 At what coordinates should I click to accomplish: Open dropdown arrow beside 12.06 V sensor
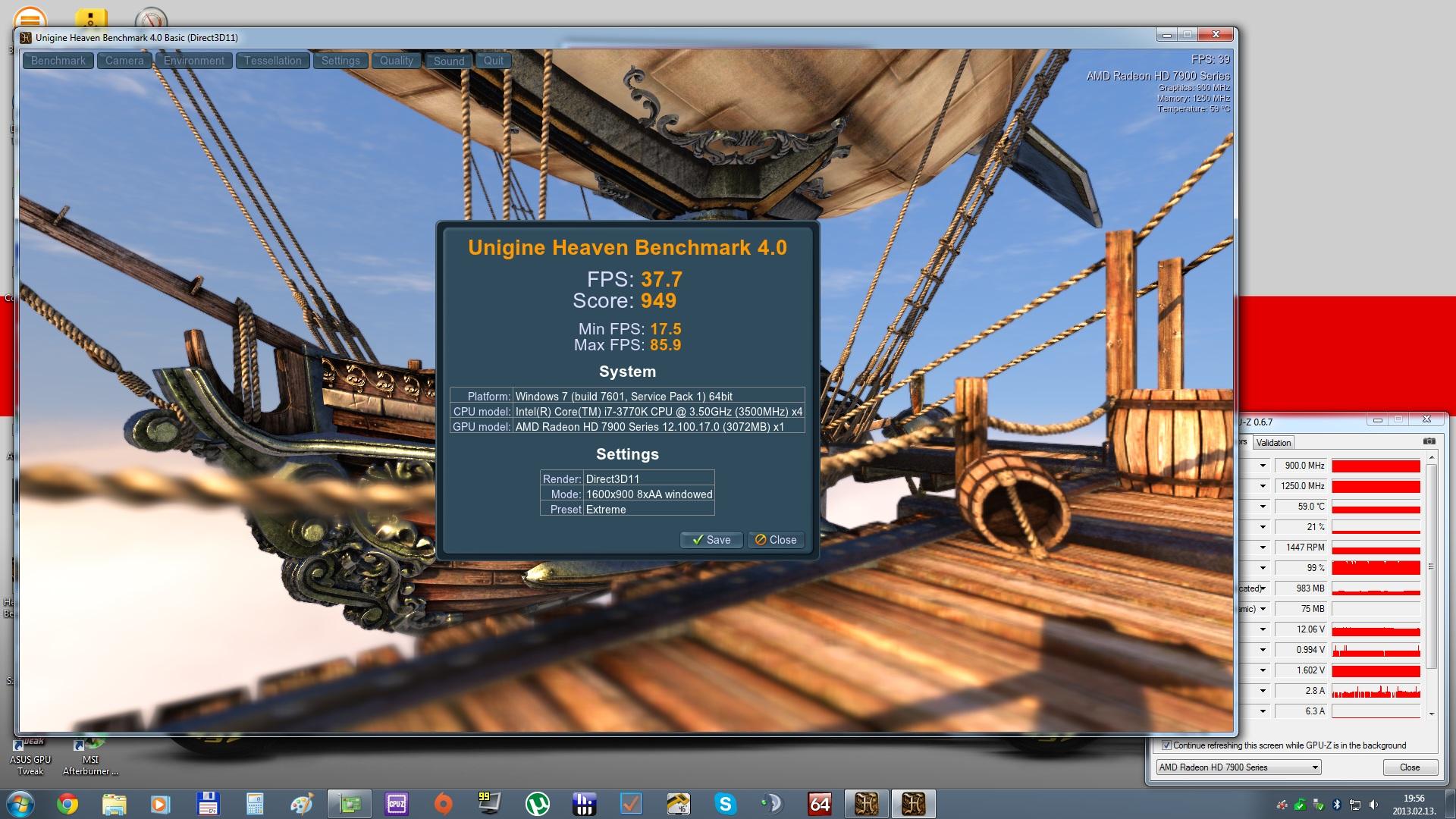[x=1263, y=629]
